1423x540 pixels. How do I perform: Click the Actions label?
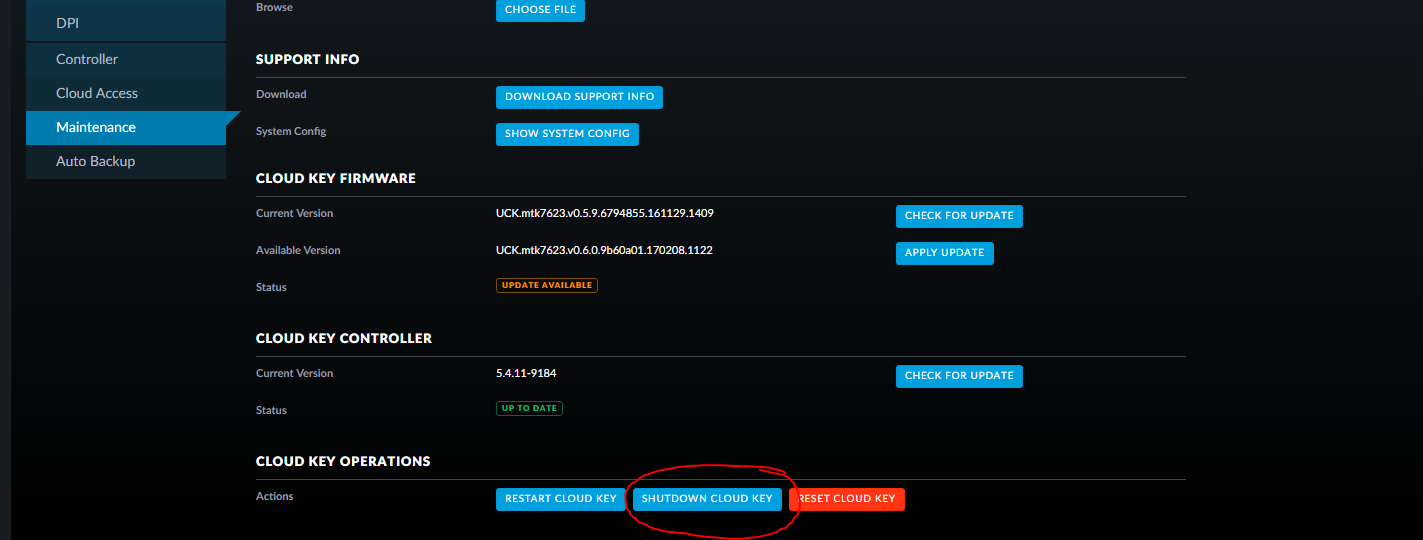[275, 496]
